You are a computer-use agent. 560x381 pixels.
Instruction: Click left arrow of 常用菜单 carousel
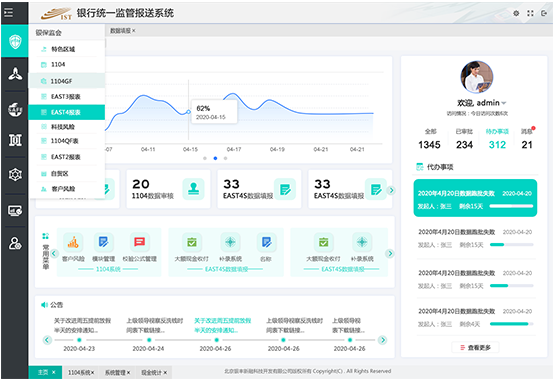(x=54, y=254)
